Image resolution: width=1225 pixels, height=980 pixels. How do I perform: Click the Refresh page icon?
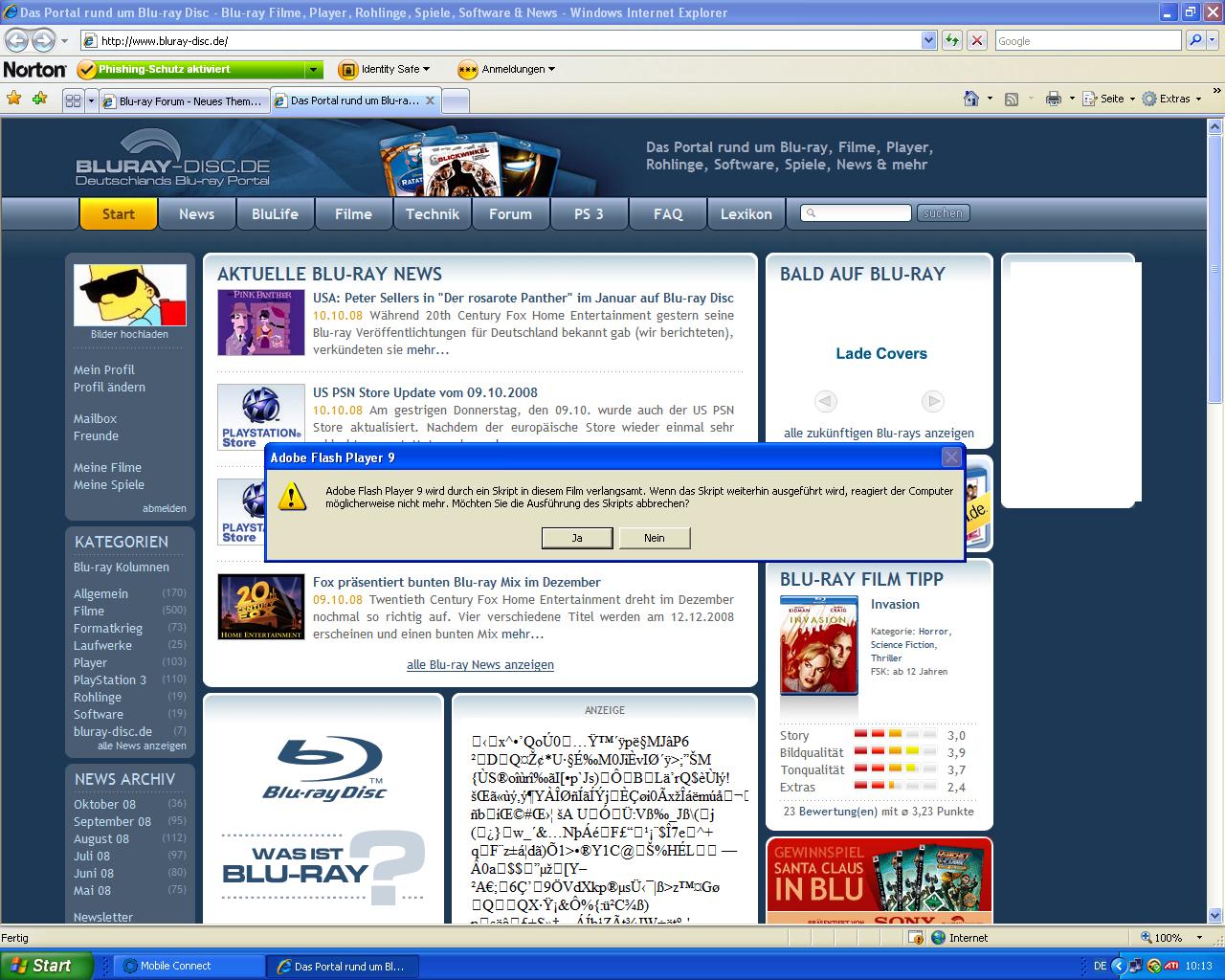[x=951, y=40]
